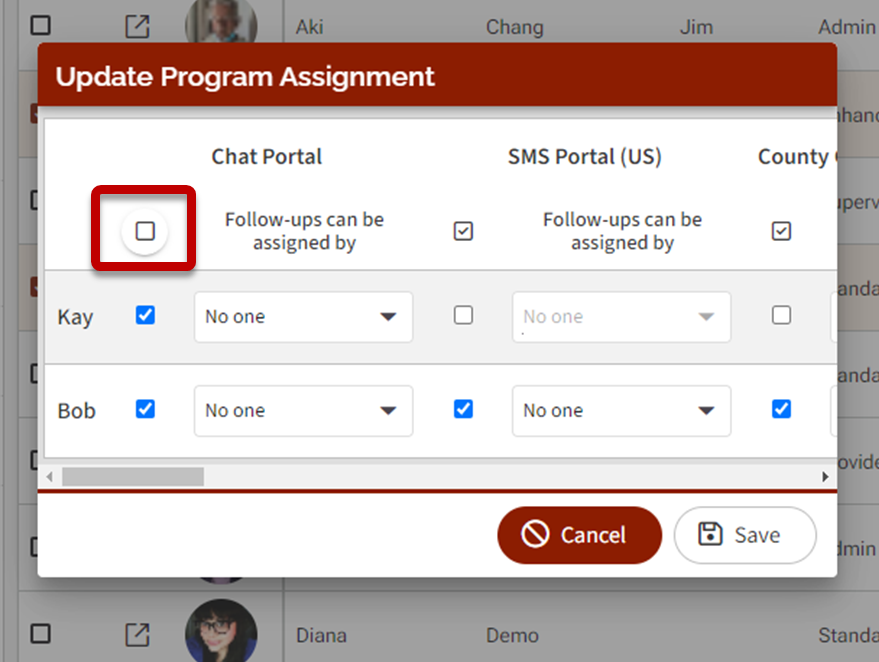Cancel the program assignment update
Image resolution: width=879 pixels, height=662 pixels.
pos(579,535)
